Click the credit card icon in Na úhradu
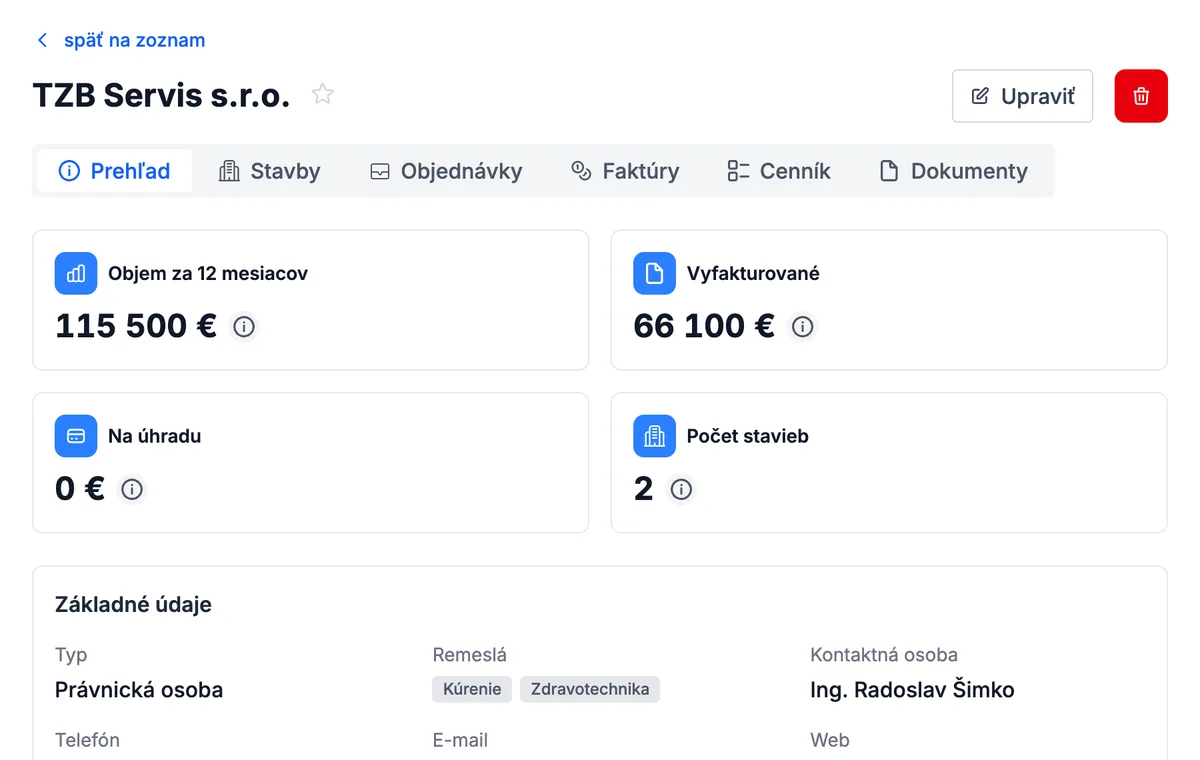 click(76, 436)
